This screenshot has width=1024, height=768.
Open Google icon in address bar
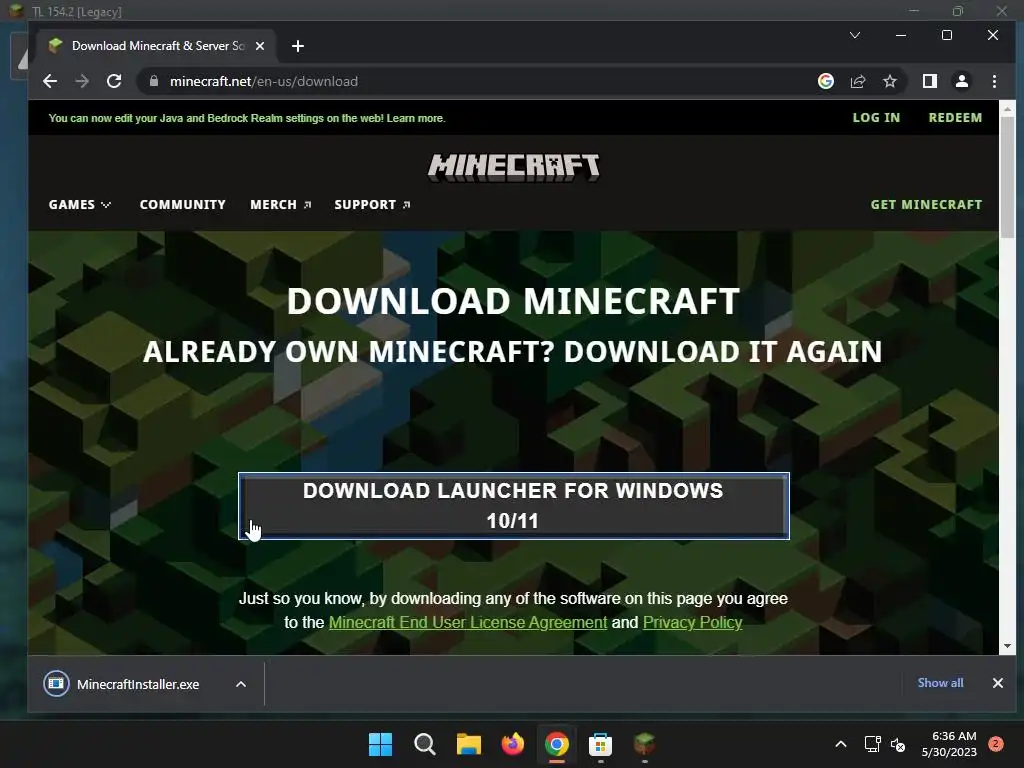point(825,81)
